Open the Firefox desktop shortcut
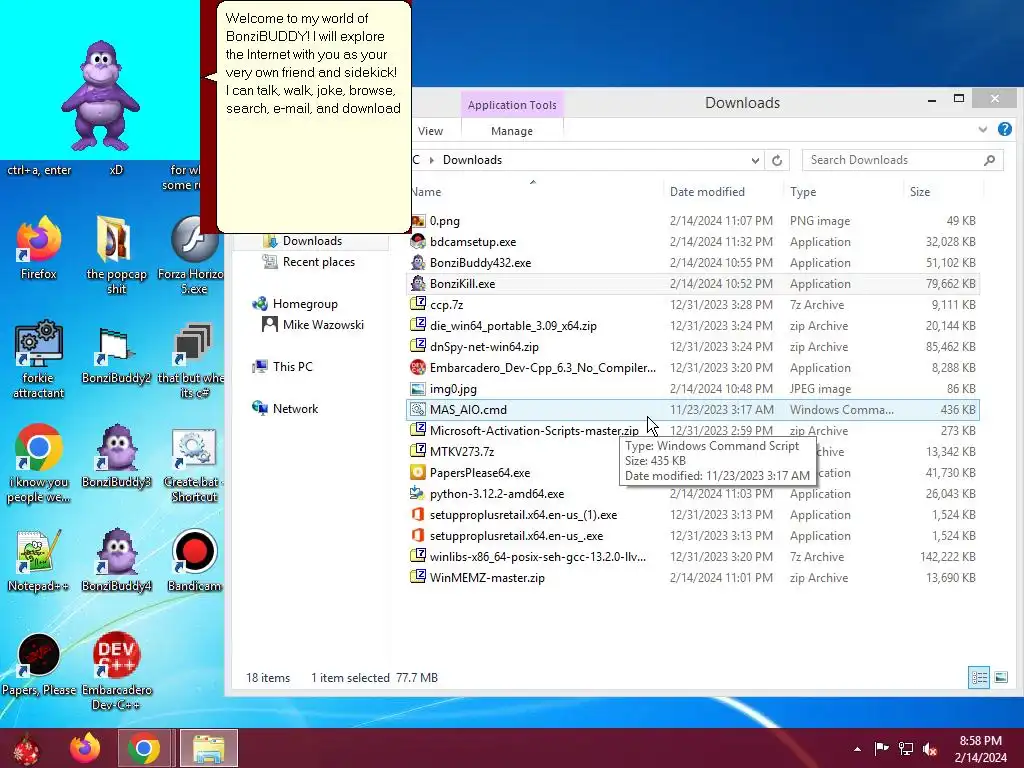 click(x=39, y=247)
